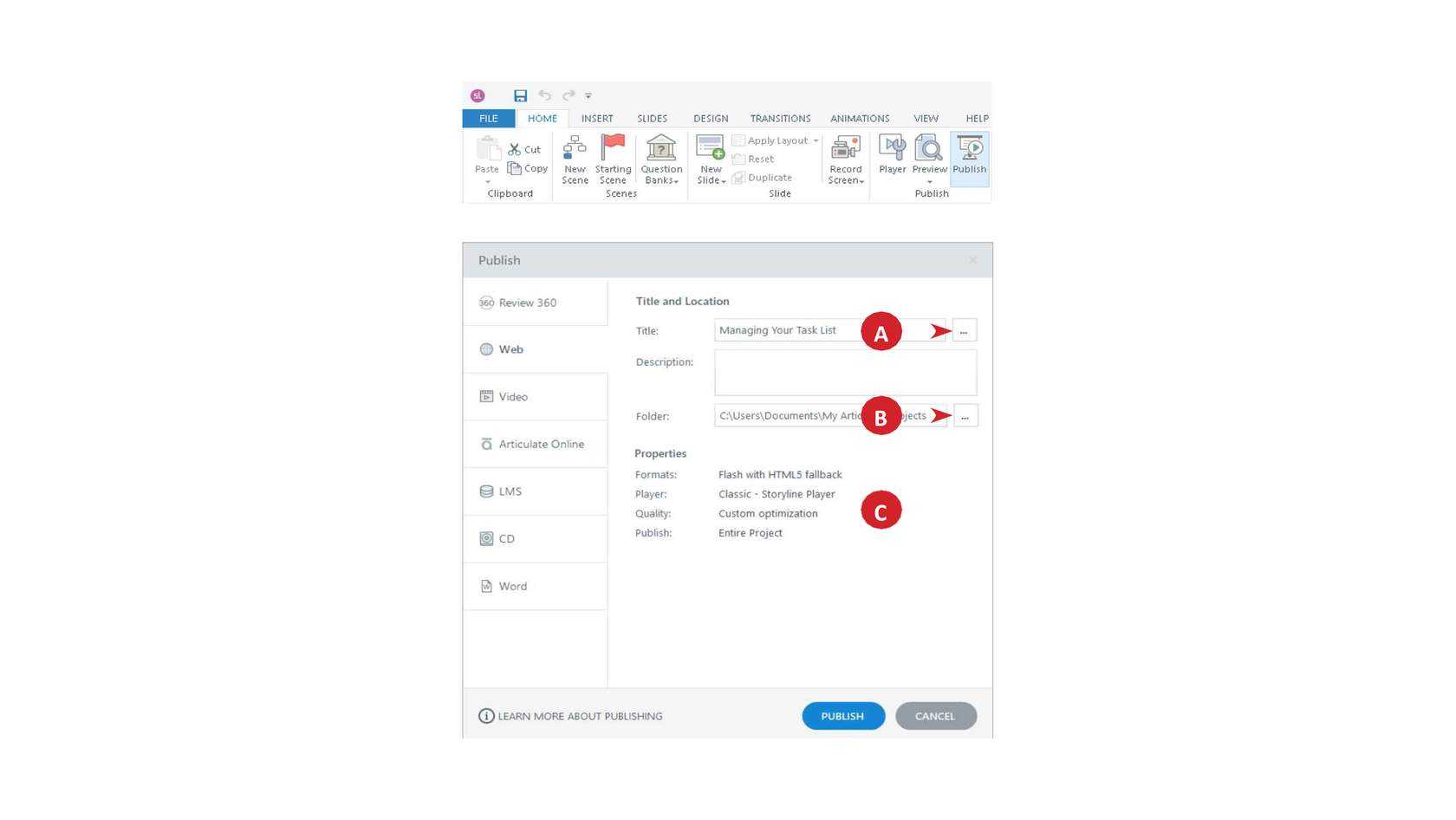Open the FILE tab

coord(489,119)
